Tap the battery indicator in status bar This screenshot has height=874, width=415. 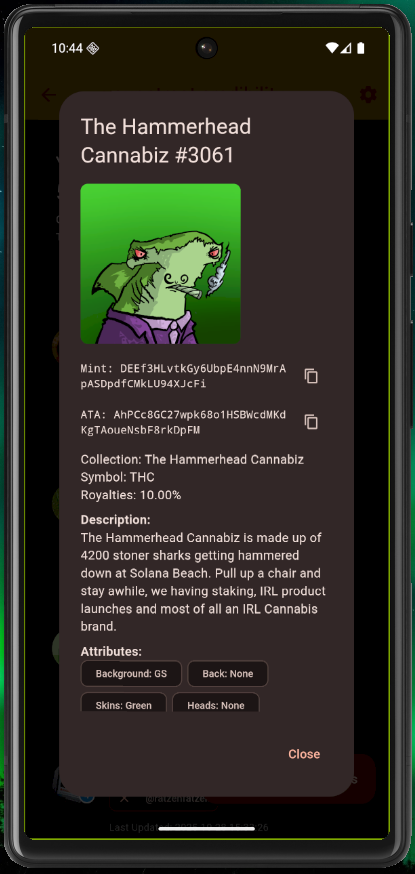click(x=361, y=48)
